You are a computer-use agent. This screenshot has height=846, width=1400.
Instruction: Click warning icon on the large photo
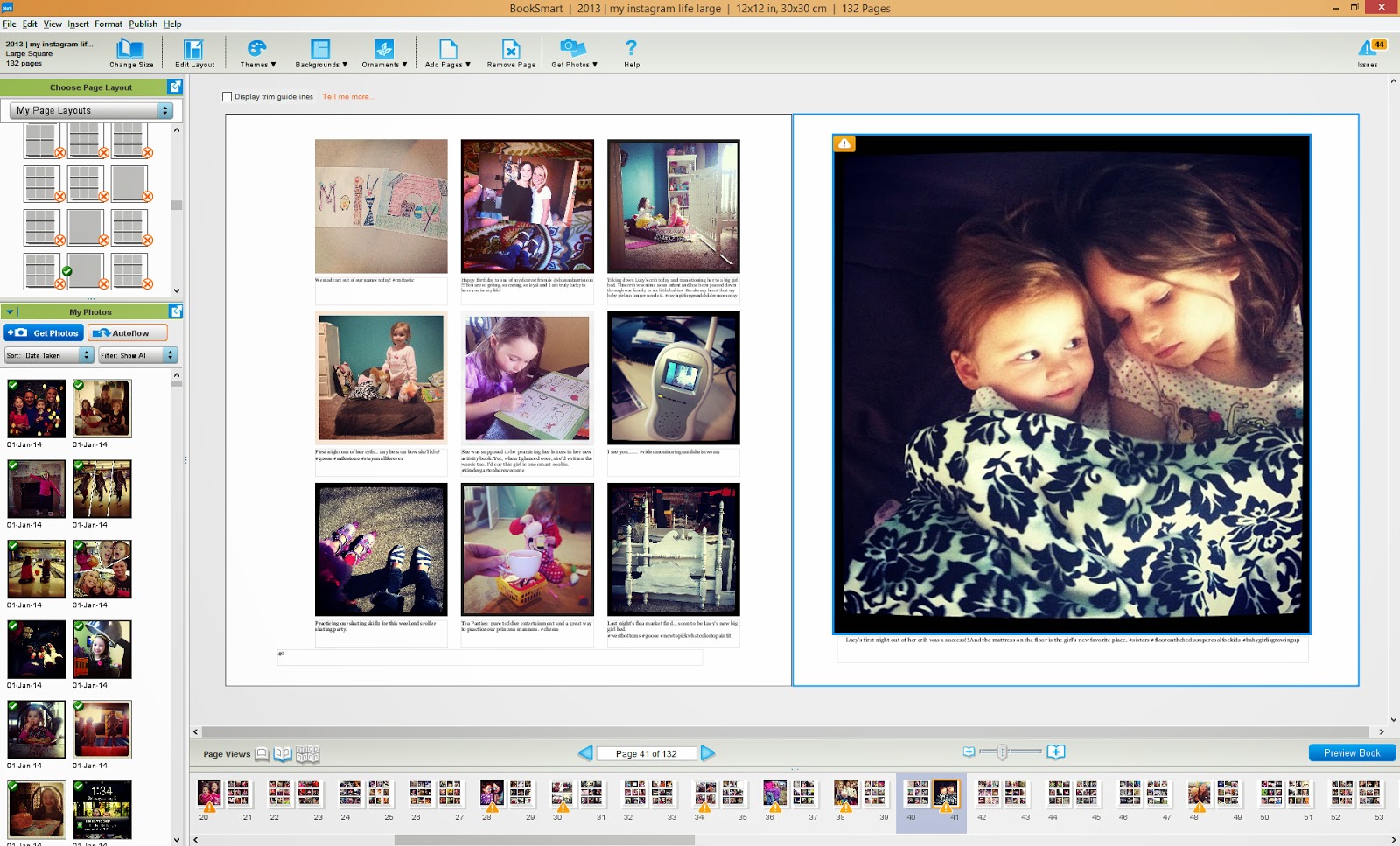(843, 144)
